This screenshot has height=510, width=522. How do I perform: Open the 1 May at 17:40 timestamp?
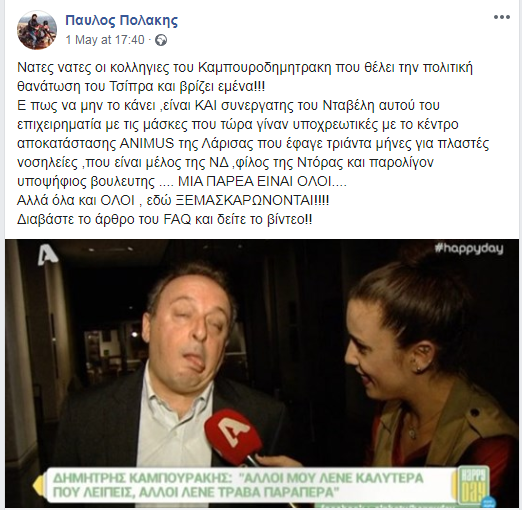click(x=105, y=40)
